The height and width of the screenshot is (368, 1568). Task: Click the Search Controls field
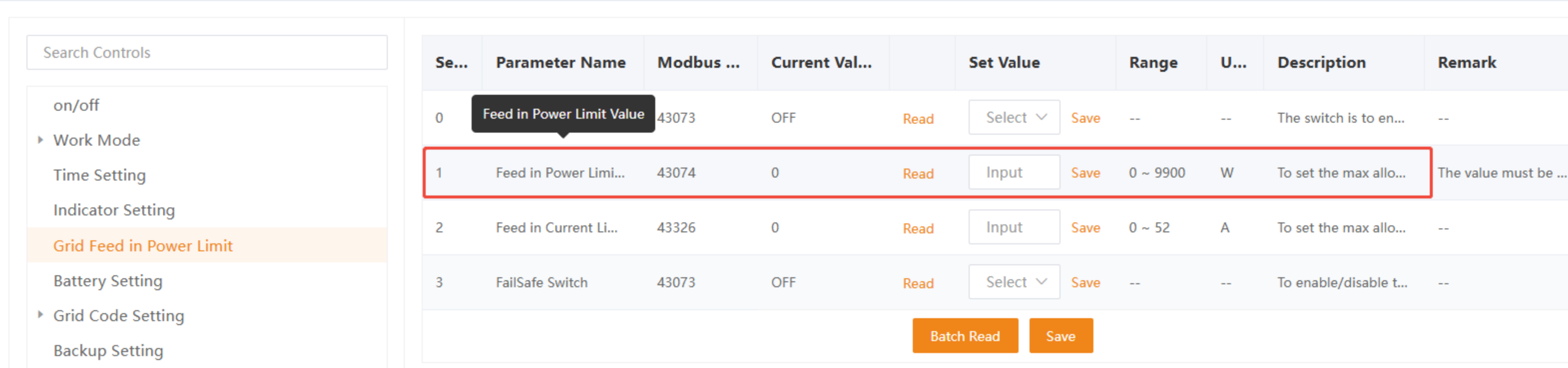[x=207, y=53]
